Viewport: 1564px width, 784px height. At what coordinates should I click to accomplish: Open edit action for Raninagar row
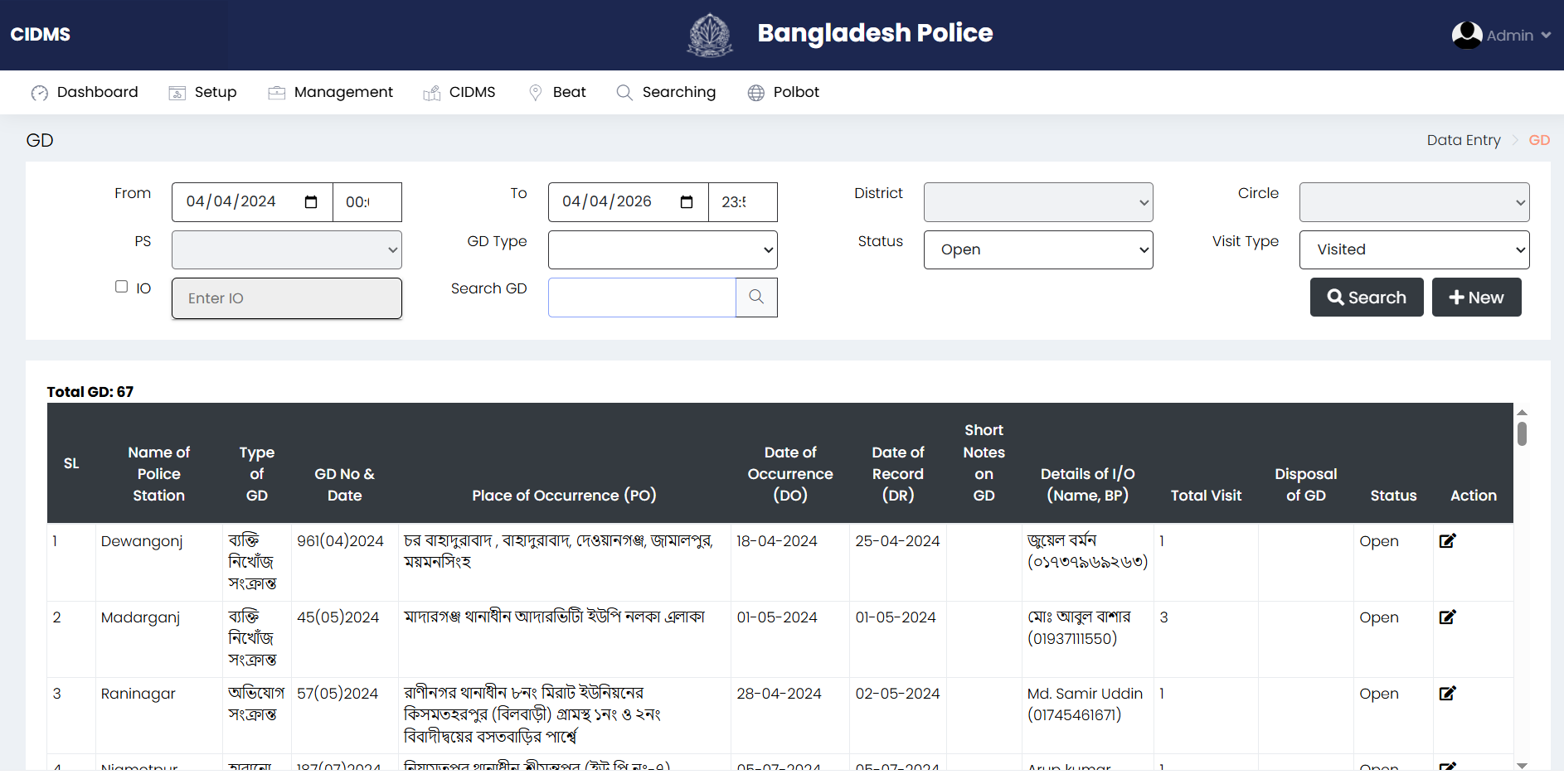[x=1447, y=694]
